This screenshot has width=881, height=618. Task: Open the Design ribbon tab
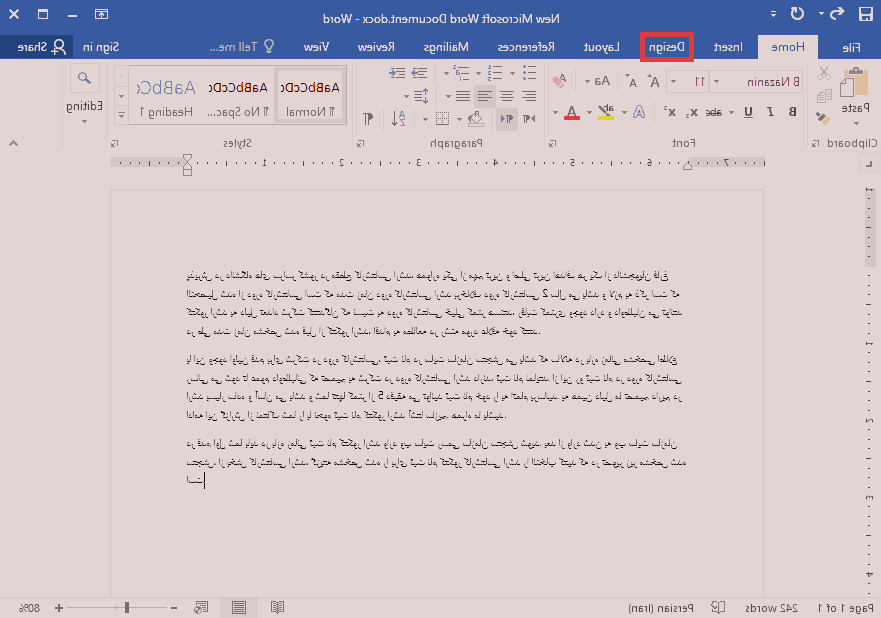point(667,47)
